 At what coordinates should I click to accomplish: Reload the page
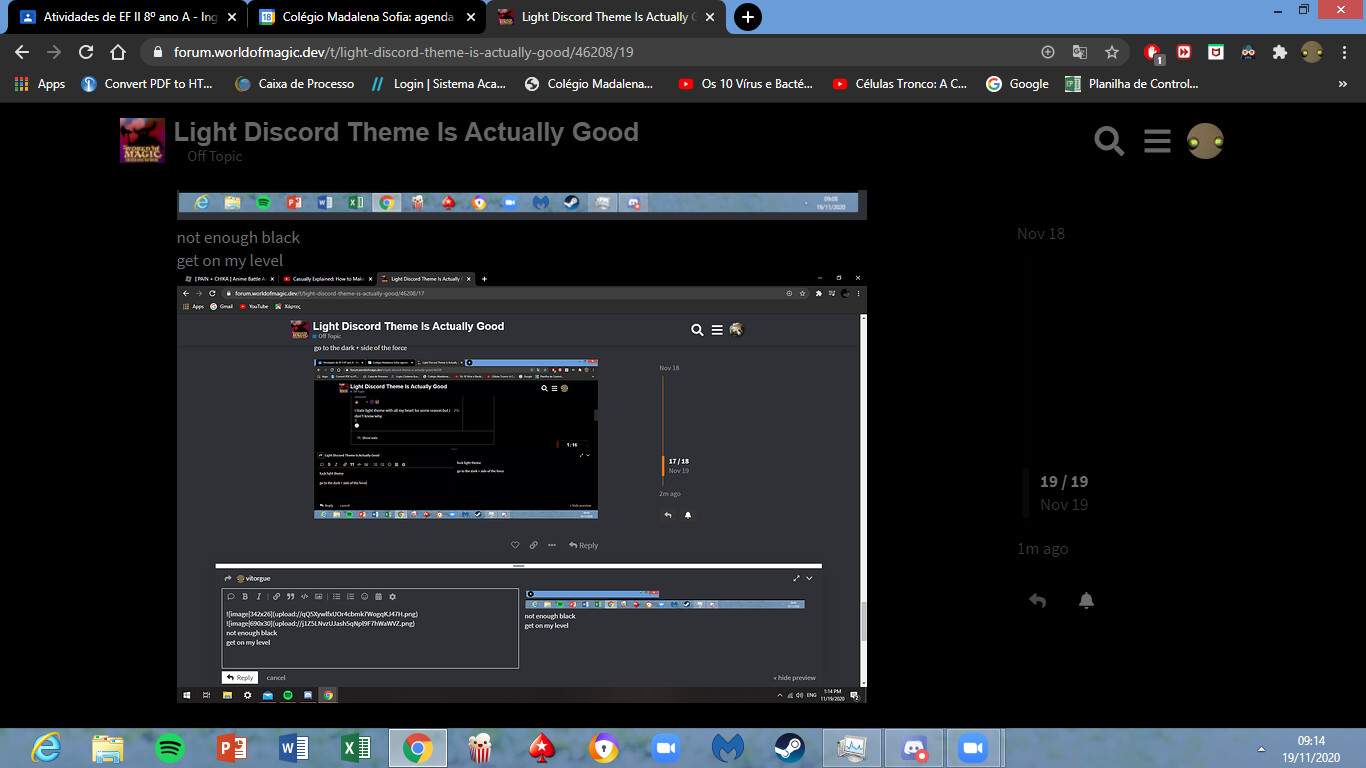(x=86, y=52)
